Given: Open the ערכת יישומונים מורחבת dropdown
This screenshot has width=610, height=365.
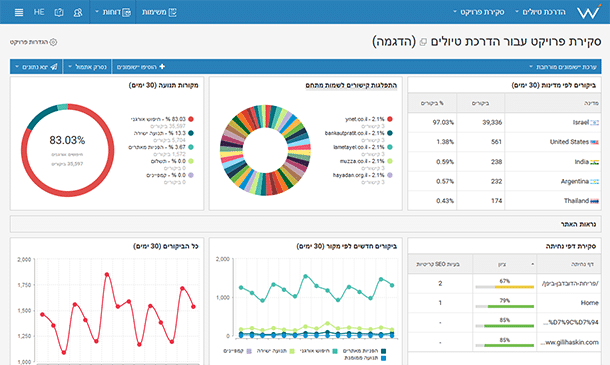Looking at the screenshot, I should [x=563, y=67].
